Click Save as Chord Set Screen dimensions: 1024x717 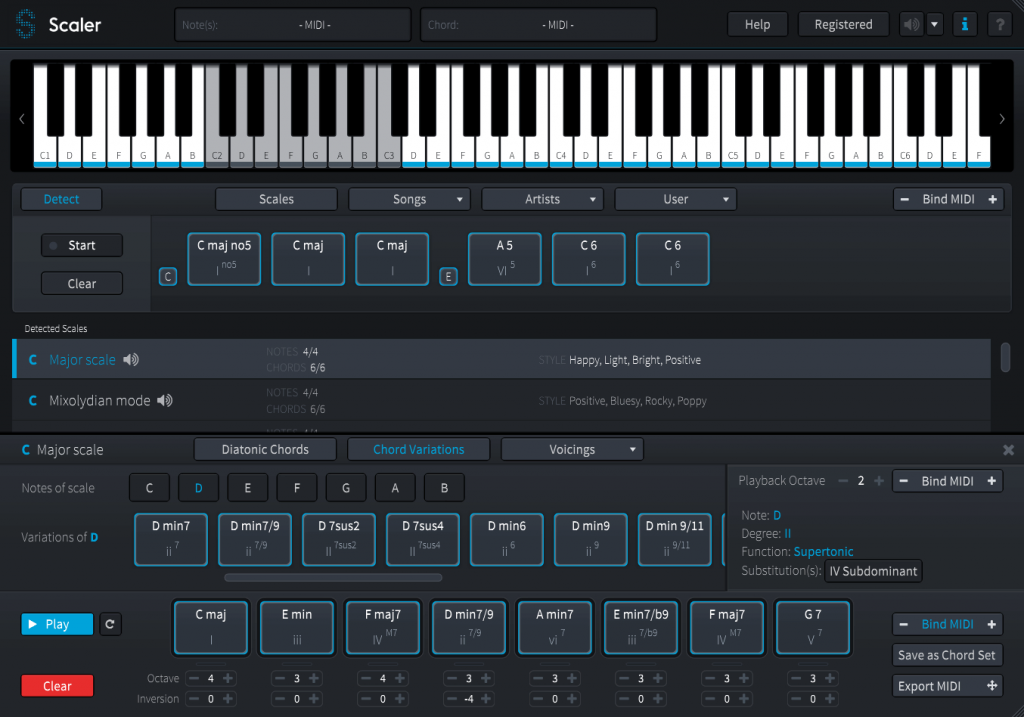click(x=946, y=655)
